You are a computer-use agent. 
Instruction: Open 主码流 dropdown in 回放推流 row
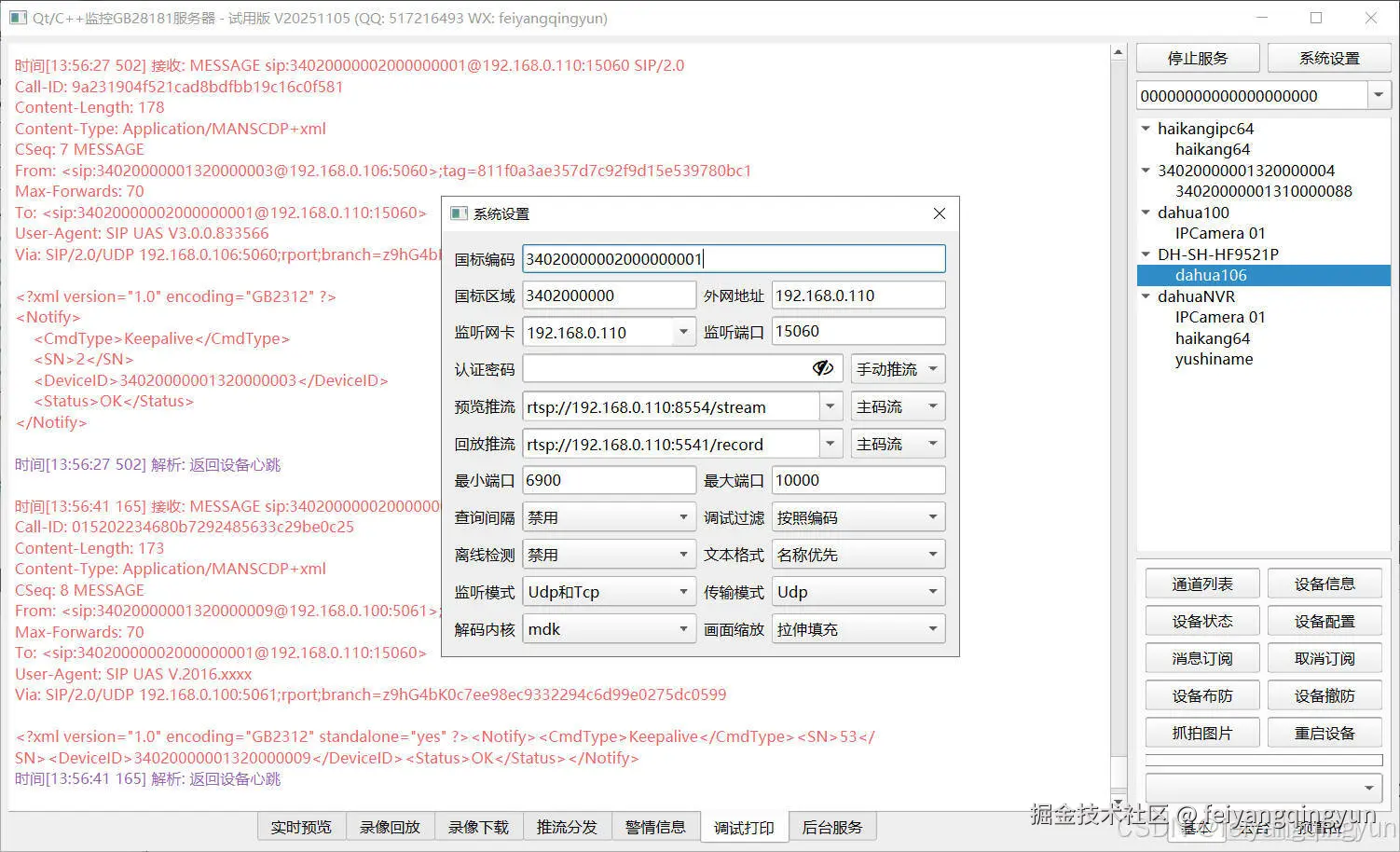point(898,444)
